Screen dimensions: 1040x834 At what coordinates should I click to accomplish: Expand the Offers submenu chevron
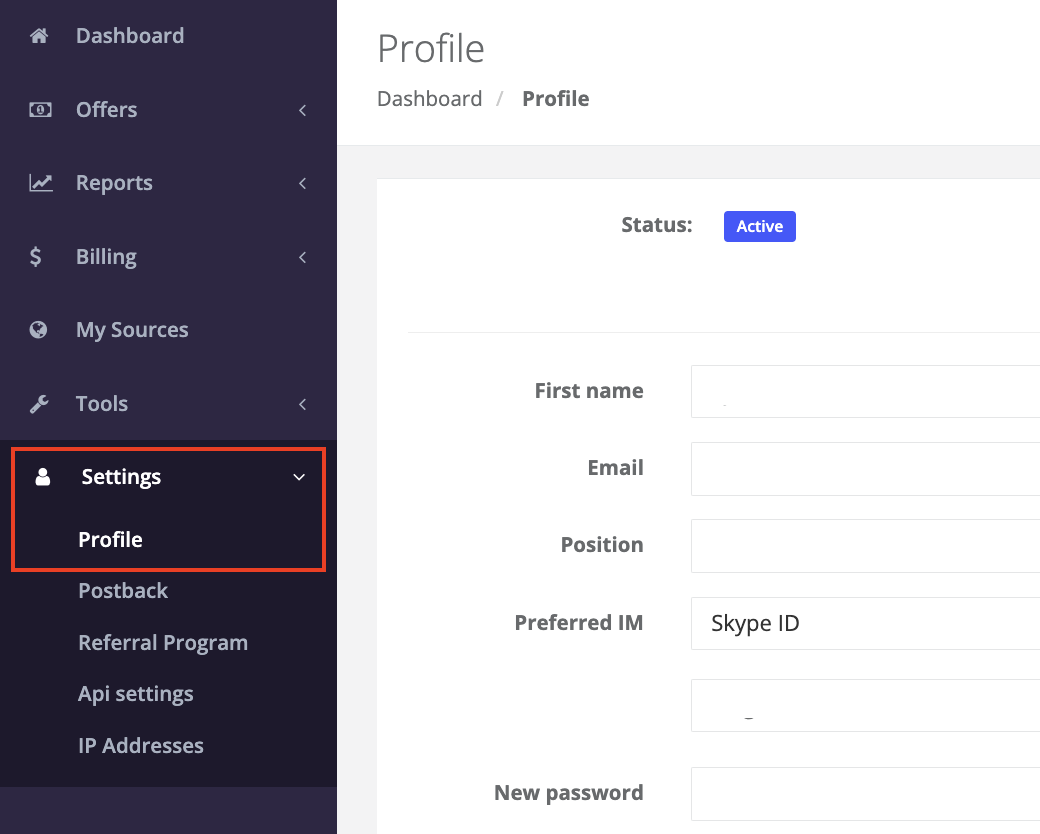[302, 110]
